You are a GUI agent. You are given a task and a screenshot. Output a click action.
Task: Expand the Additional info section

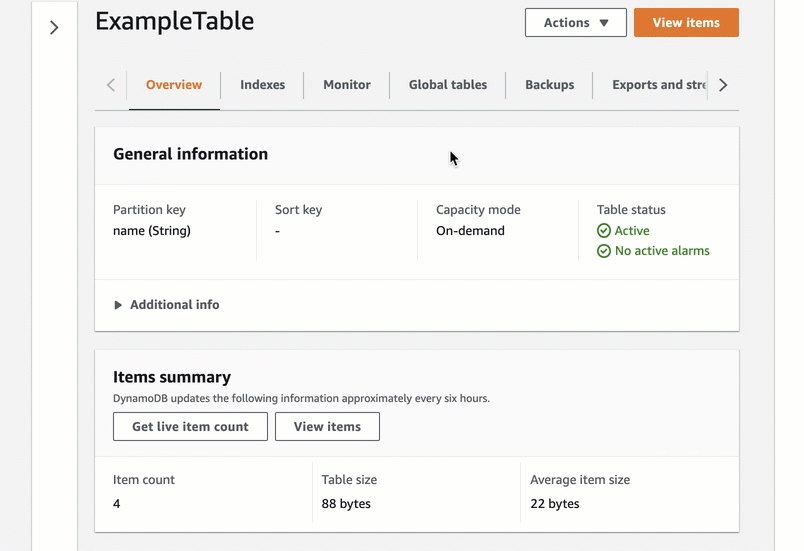pos(174,305)
